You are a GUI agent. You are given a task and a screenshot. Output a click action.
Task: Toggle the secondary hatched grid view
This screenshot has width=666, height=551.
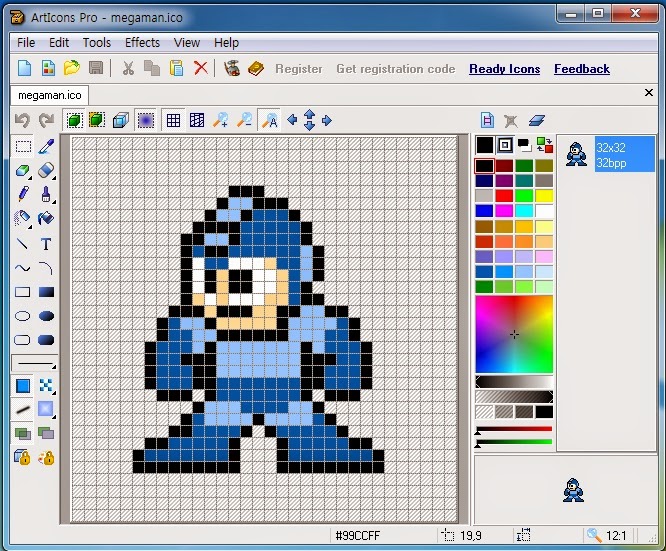[197, 121]
